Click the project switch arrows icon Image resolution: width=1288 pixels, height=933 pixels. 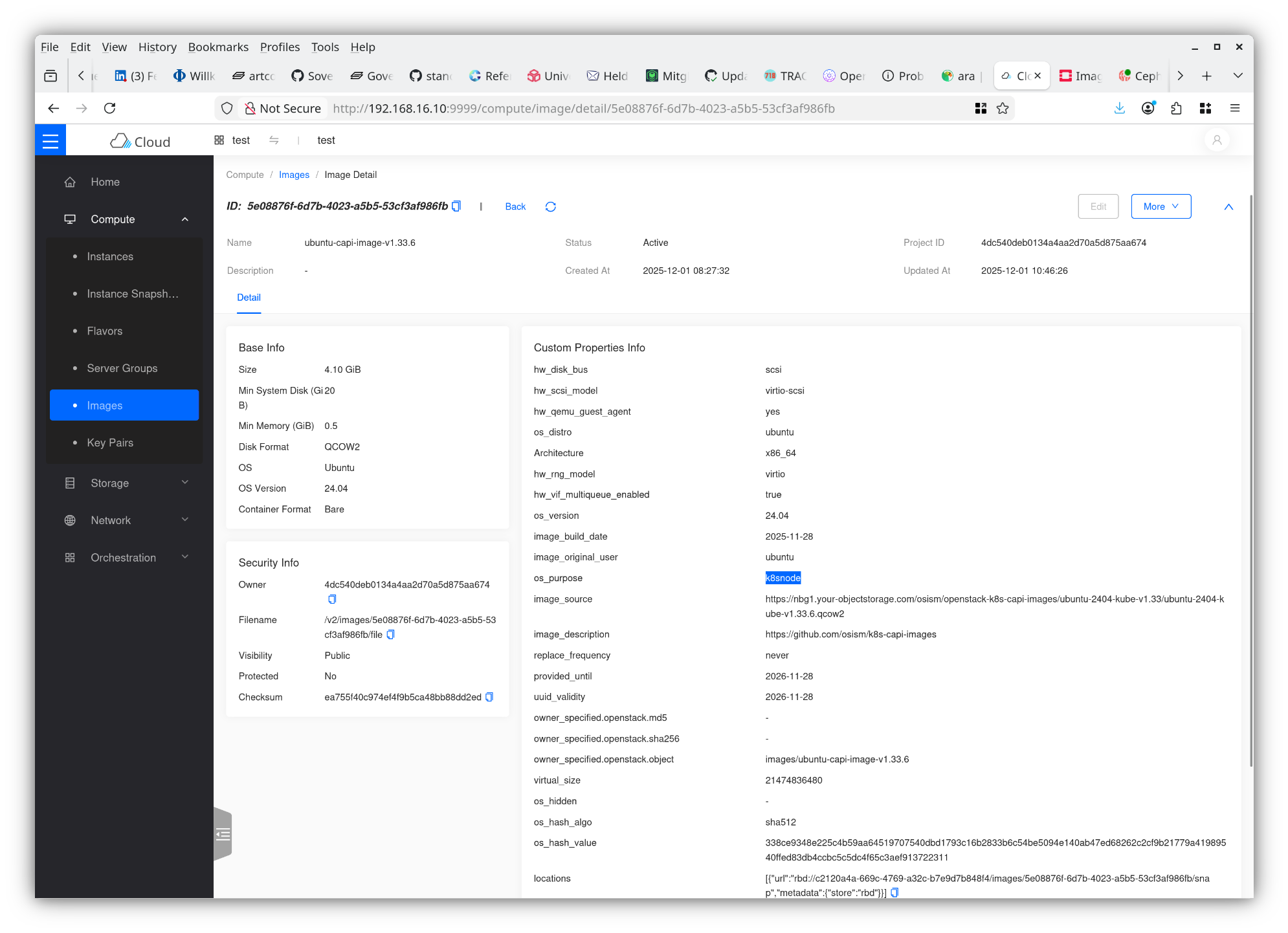[274, 140]
